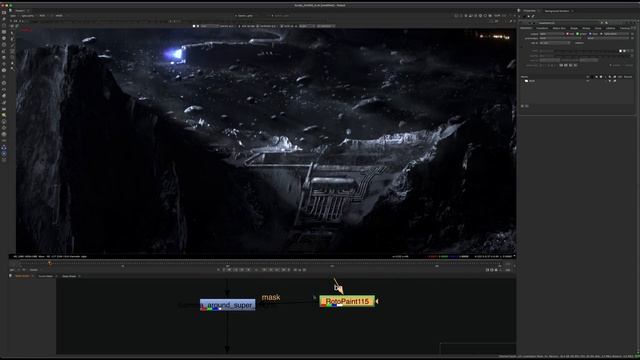Switch to the Node Graph tab
This screenshot has width=640, height=360.
click(x=22, y=276)
